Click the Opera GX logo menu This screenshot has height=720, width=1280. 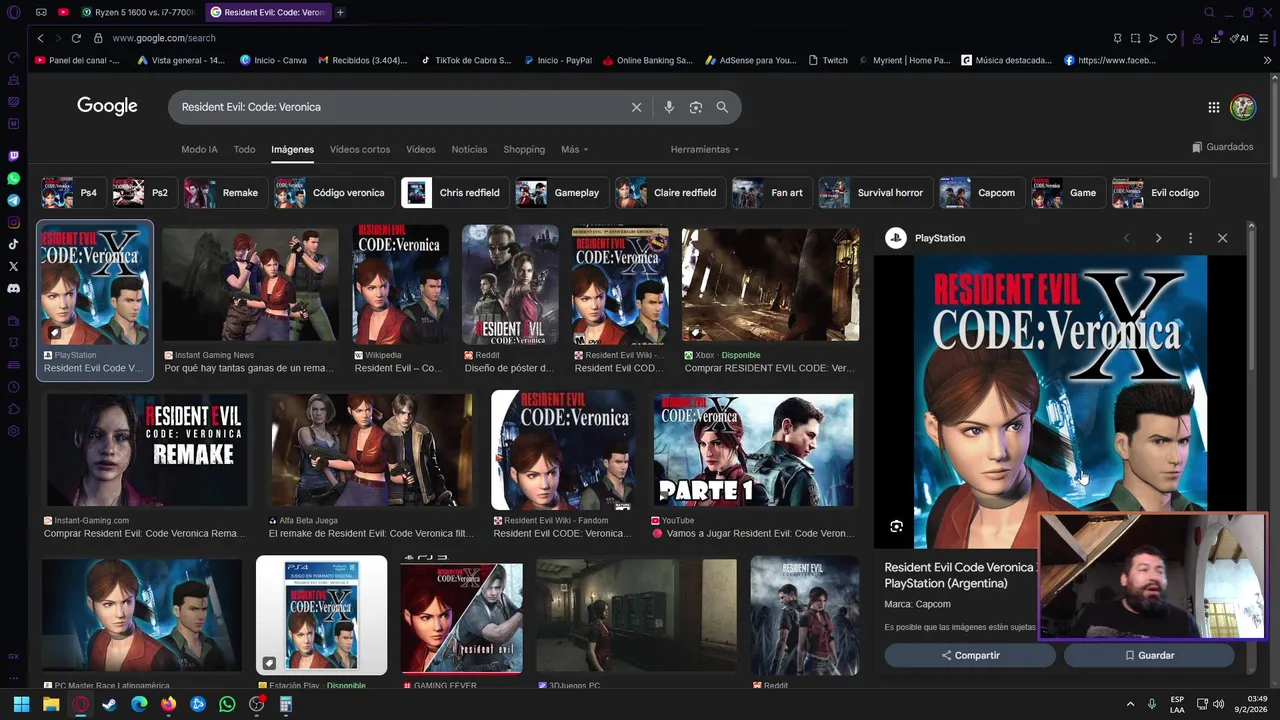(13, 12)
